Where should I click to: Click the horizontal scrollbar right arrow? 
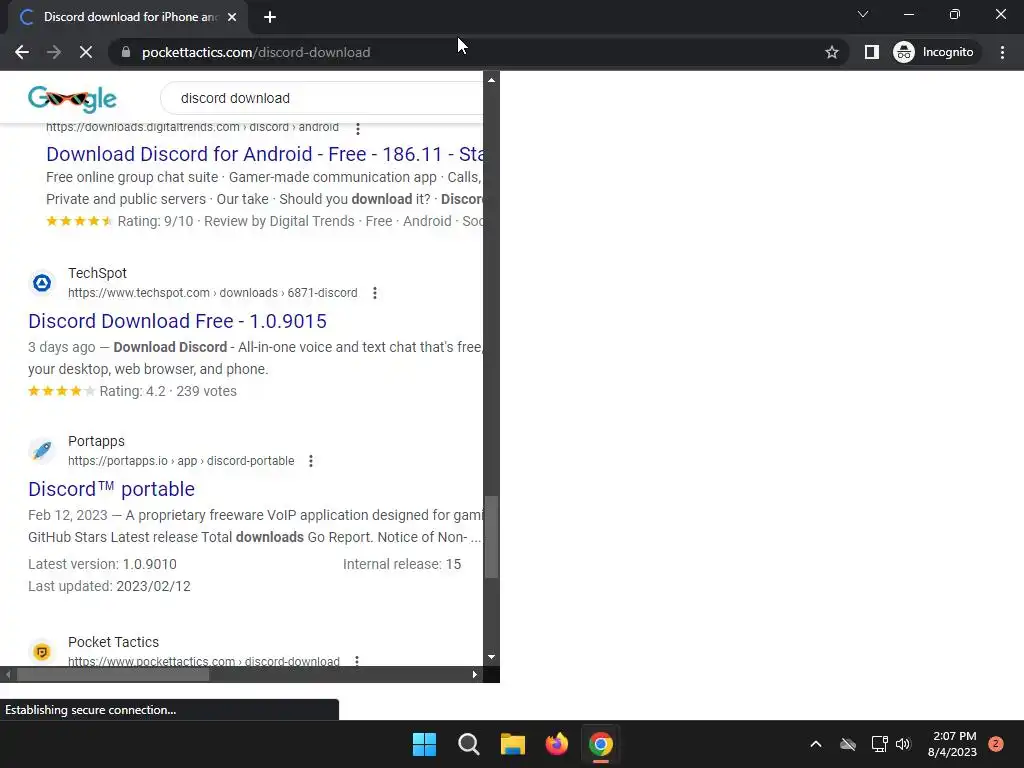[x=475, y=675]
